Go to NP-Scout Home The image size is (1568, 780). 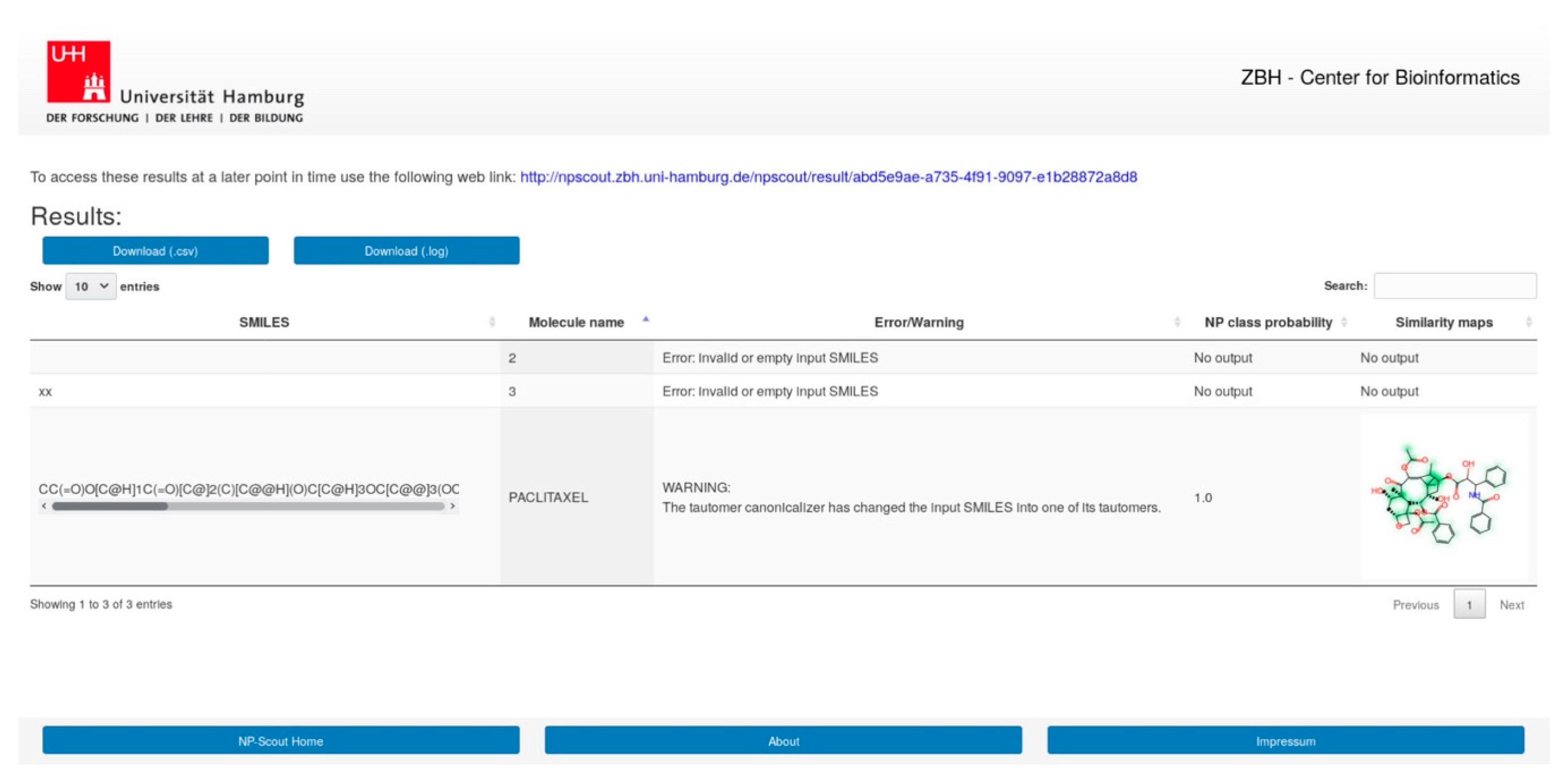pos(281,741)
